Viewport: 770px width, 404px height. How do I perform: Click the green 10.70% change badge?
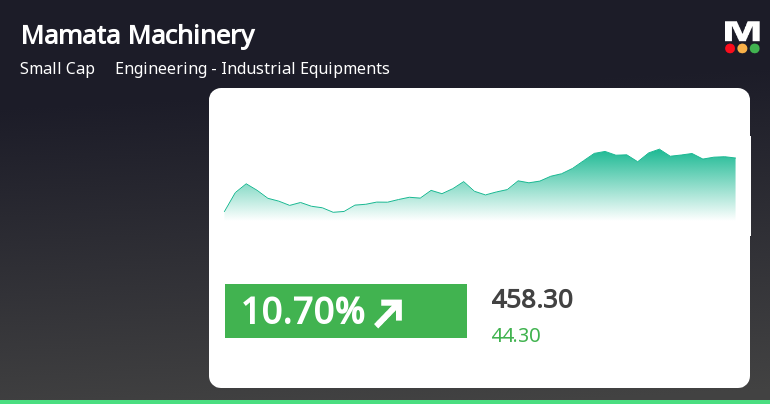click(x=345, y=311)
